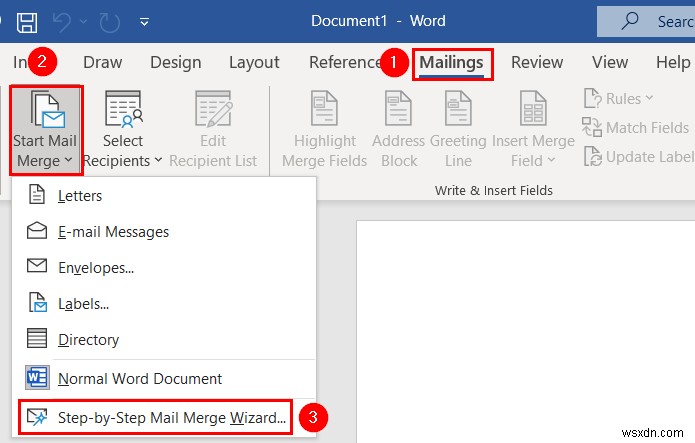
Task: Select the Mailings tab
Action: click(452, 63)
